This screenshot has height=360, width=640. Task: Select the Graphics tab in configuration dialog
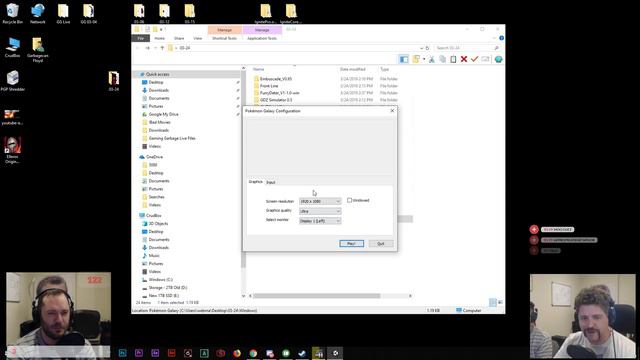point(256,182)
